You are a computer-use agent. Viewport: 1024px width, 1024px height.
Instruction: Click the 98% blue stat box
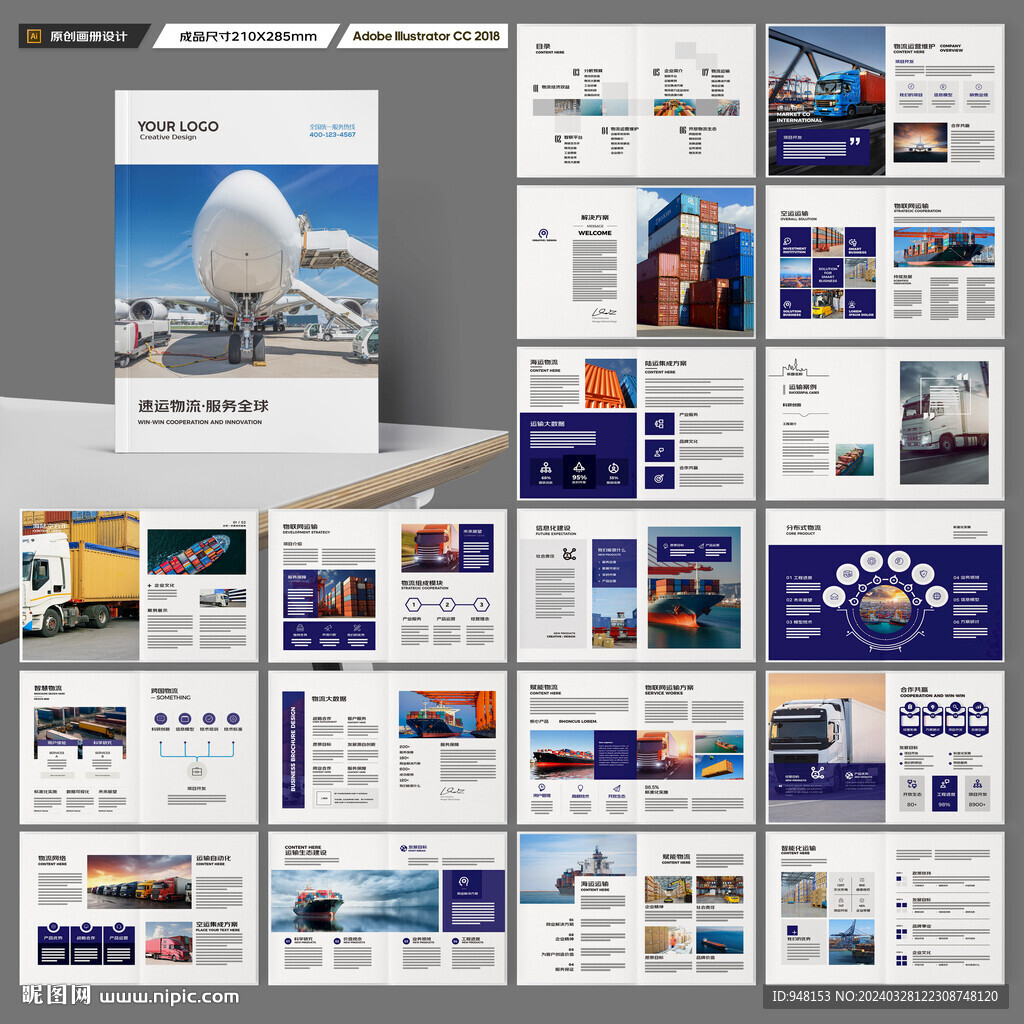pyautogui.click(x=944, y=793)
